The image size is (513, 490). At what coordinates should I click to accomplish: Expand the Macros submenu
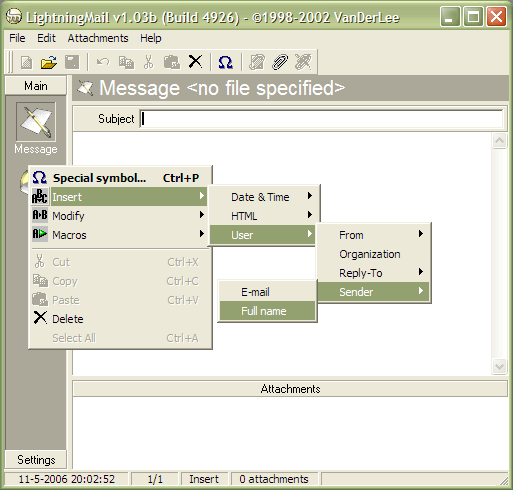(120, 235)
